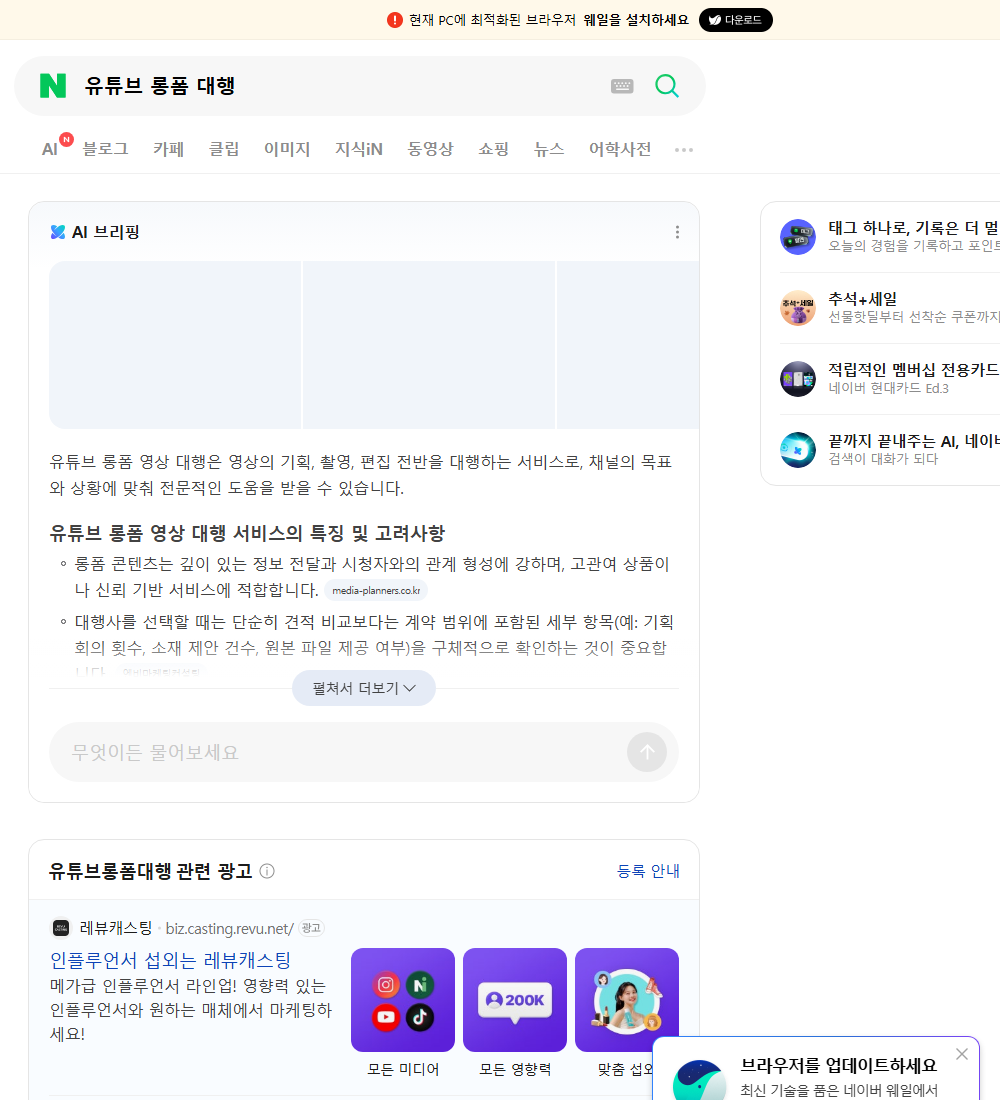Switch to the 동영상 tab
Image resolution: width=1000 pixels, height=1100 pixels.
(x=430, y=149)
